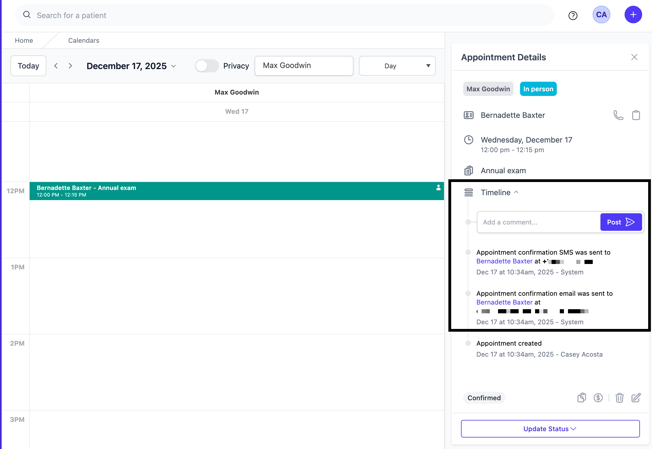Image resolution: width=652 pixels, height=449 pixels.
Task: Open the December 17, 2025 date picker
Action: point(131,66)
